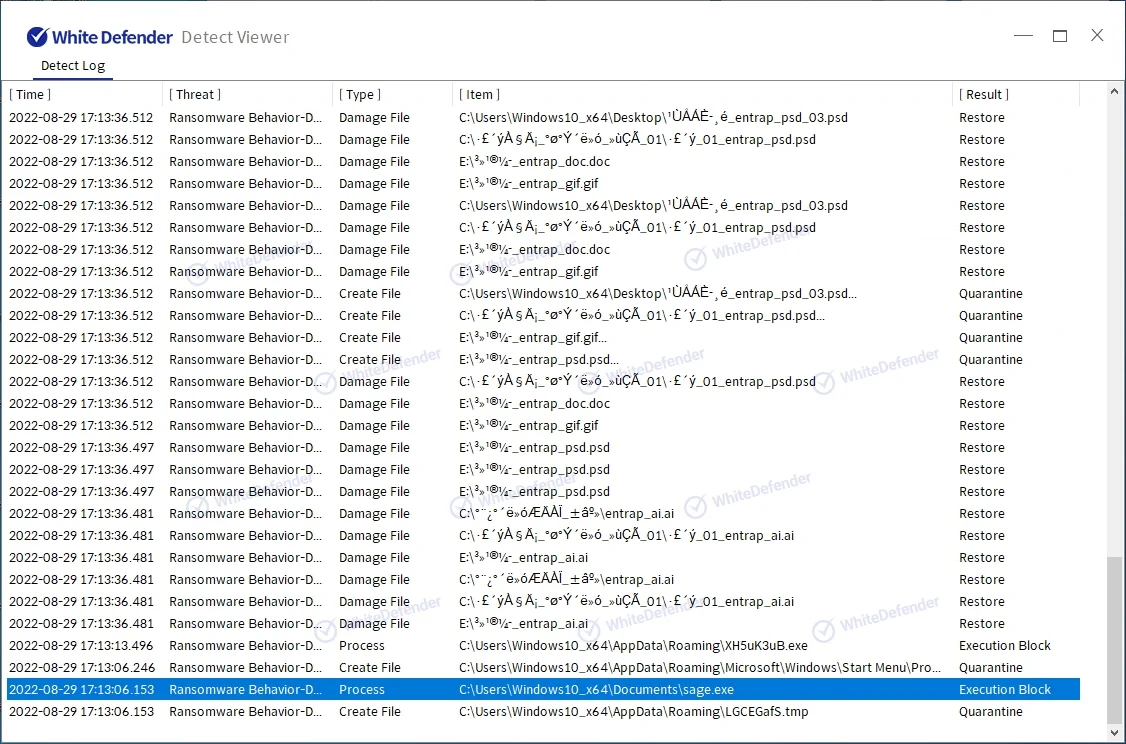
Task: Click Quarantine result for LGCEGafS.tmp
Action: pyautogui.click(x=990, y=712)
